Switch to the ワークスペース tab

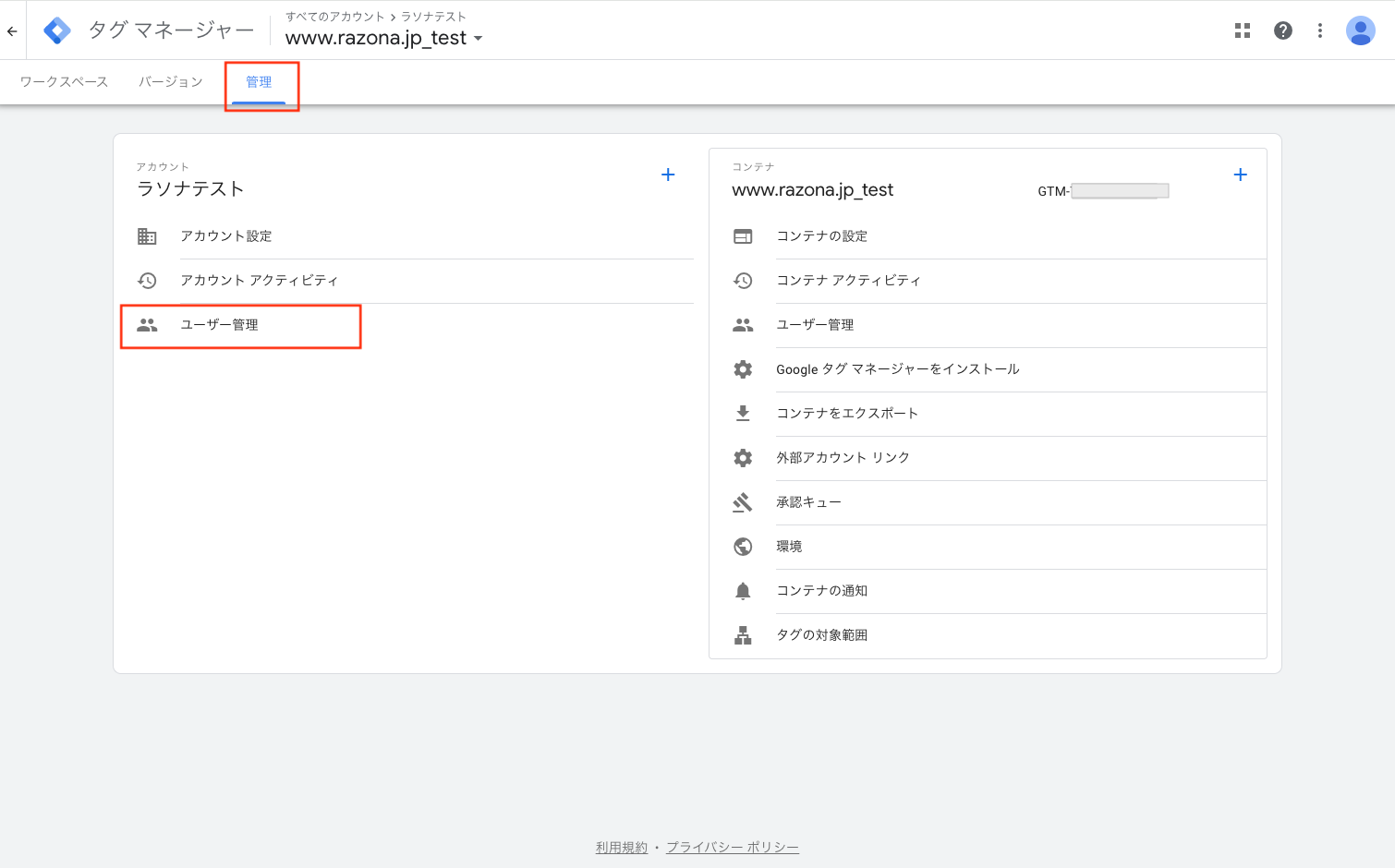tap(64, 82)
